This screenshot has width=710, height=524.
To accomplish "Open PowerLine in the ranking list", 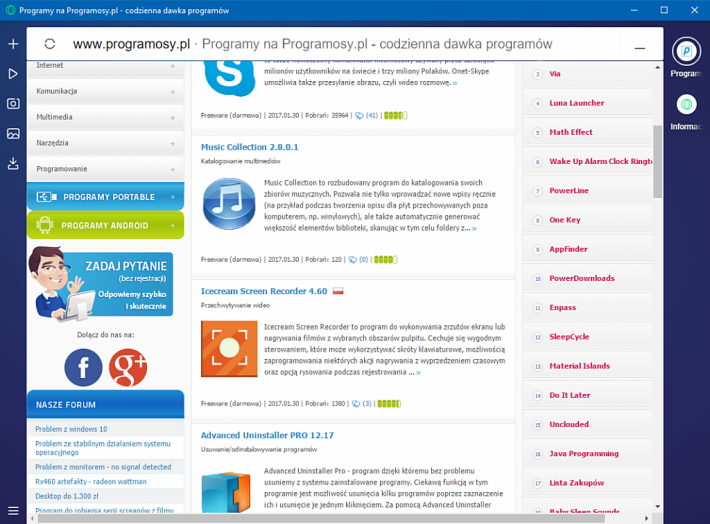I will [x=569, y=191].
